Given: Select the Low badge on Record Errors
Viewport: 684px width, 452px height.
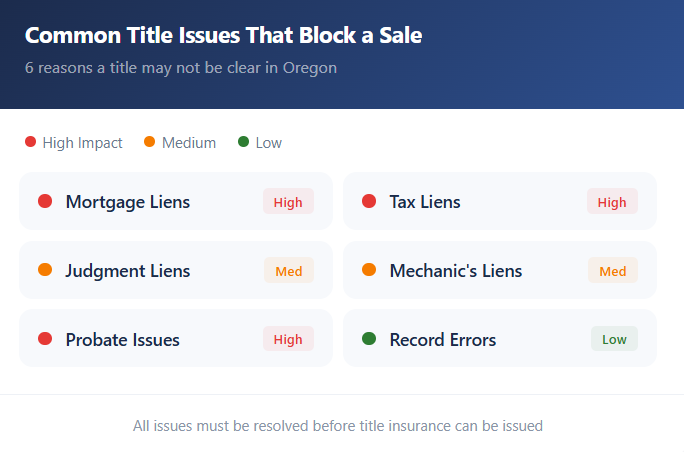Looking at the screenshot, I should [x=614, y=340].
